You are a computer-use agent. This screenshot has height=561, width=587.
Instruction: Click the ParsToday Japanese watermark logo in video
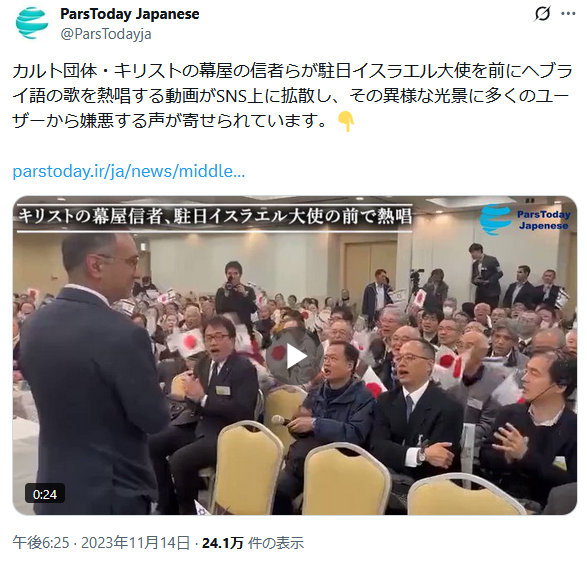525,220
